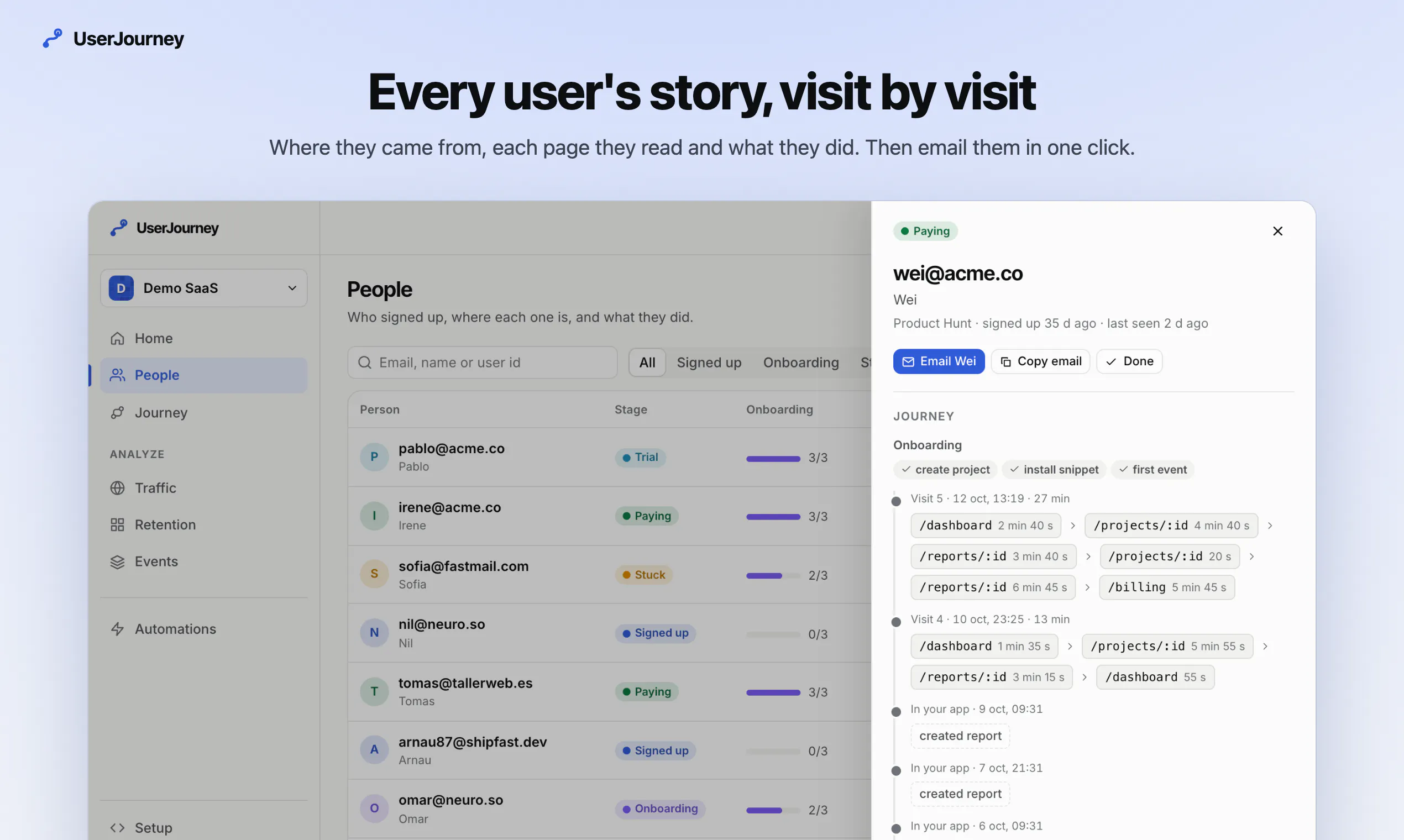The image size is (1404, 840).
Task: Open the pablo@acme.co row
Action: [x=609, y=457]
